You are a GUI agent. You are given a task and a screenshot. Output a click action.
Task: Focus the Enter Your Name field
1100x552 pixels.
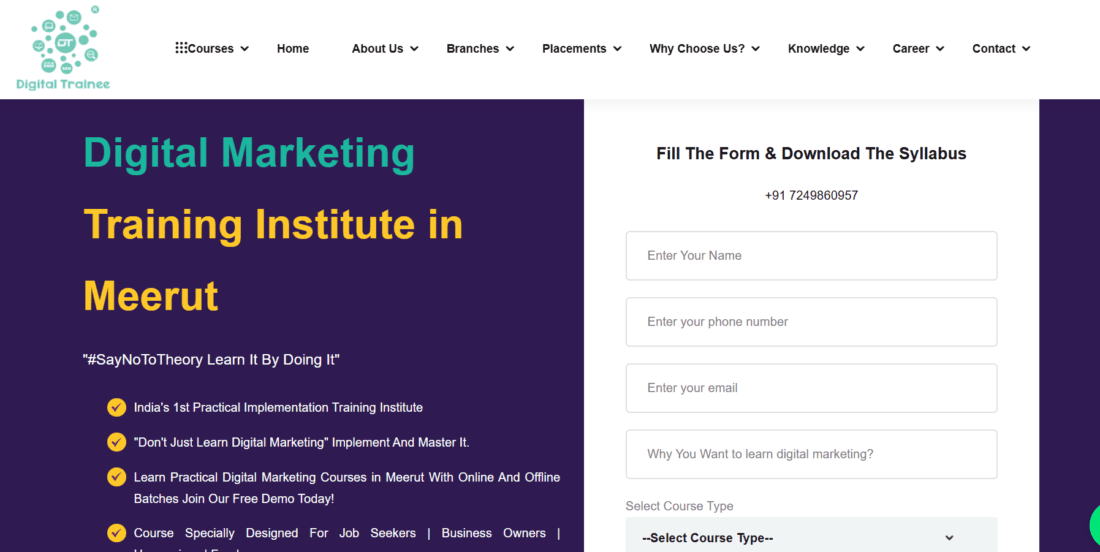pos(811,256)
